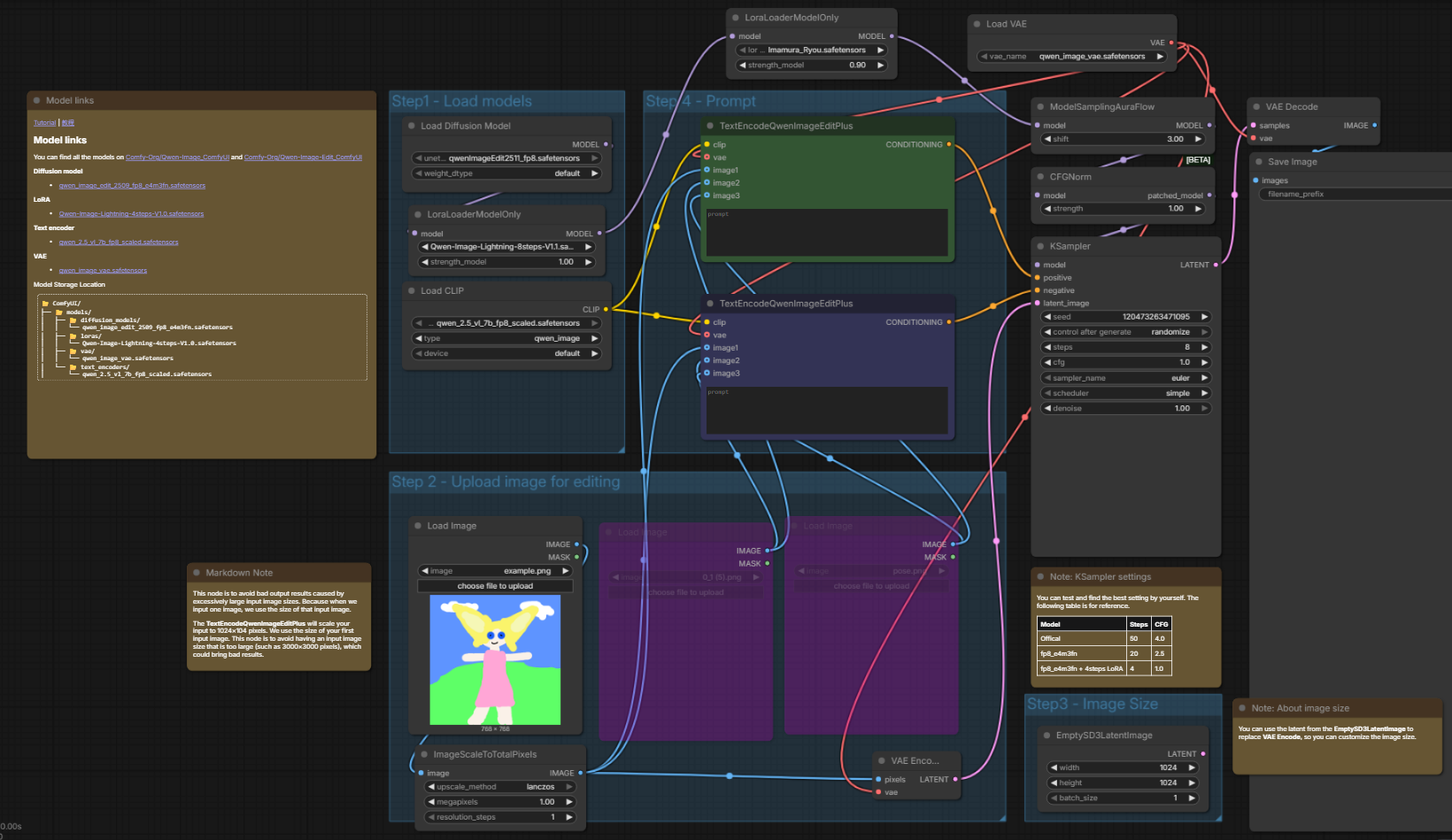Collapse the Model links note node
This screenshot has width=1452, height=840.
point(37,101)
